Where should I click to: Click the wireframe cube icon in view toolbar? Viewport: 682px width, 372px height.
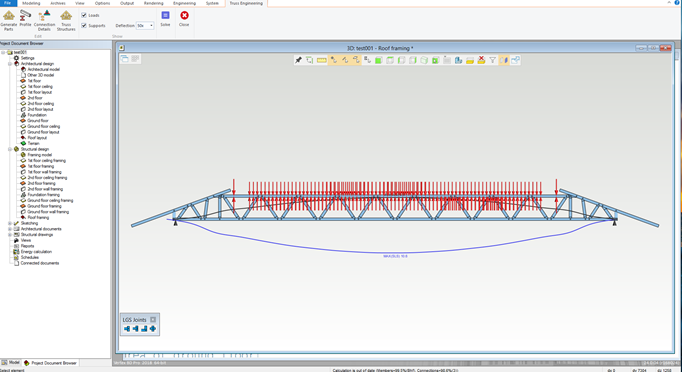tap(424, 60)
